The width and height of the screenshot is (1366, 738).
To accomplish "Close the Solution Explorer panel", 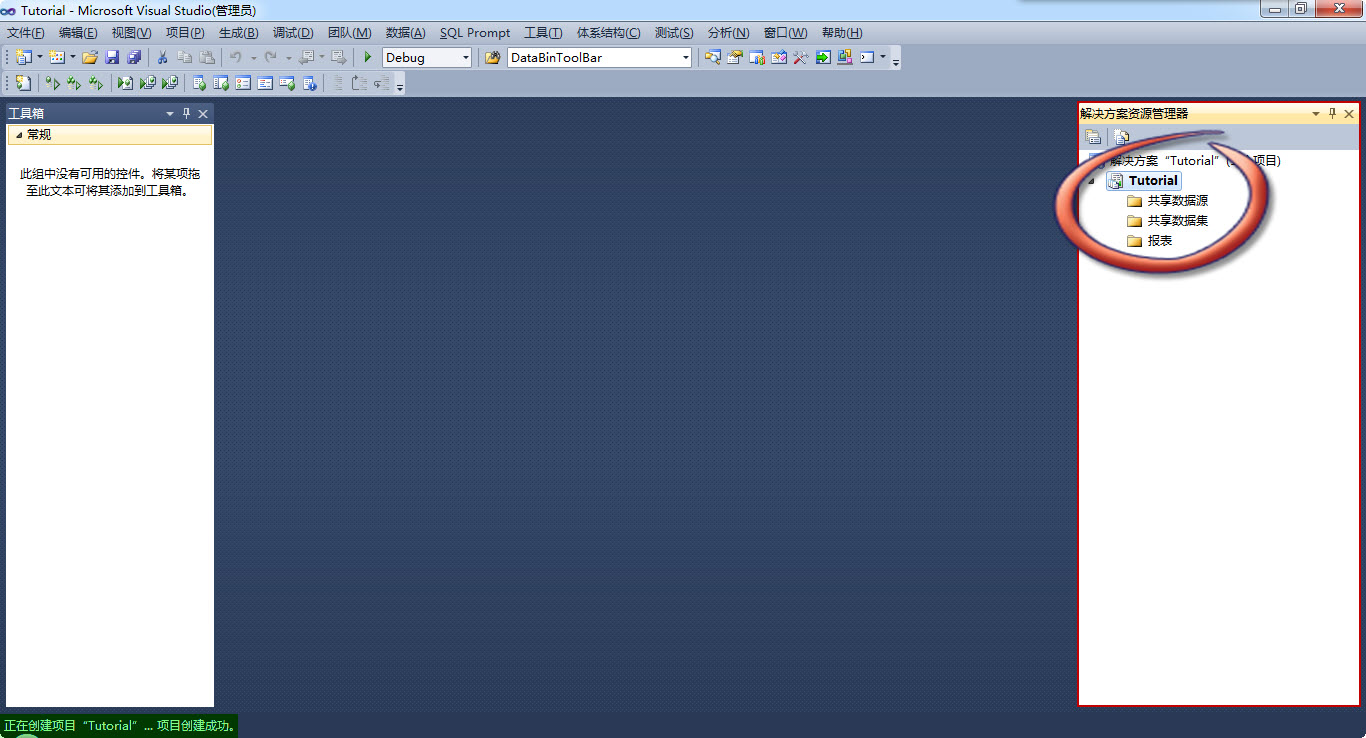I will point(1349,114).
